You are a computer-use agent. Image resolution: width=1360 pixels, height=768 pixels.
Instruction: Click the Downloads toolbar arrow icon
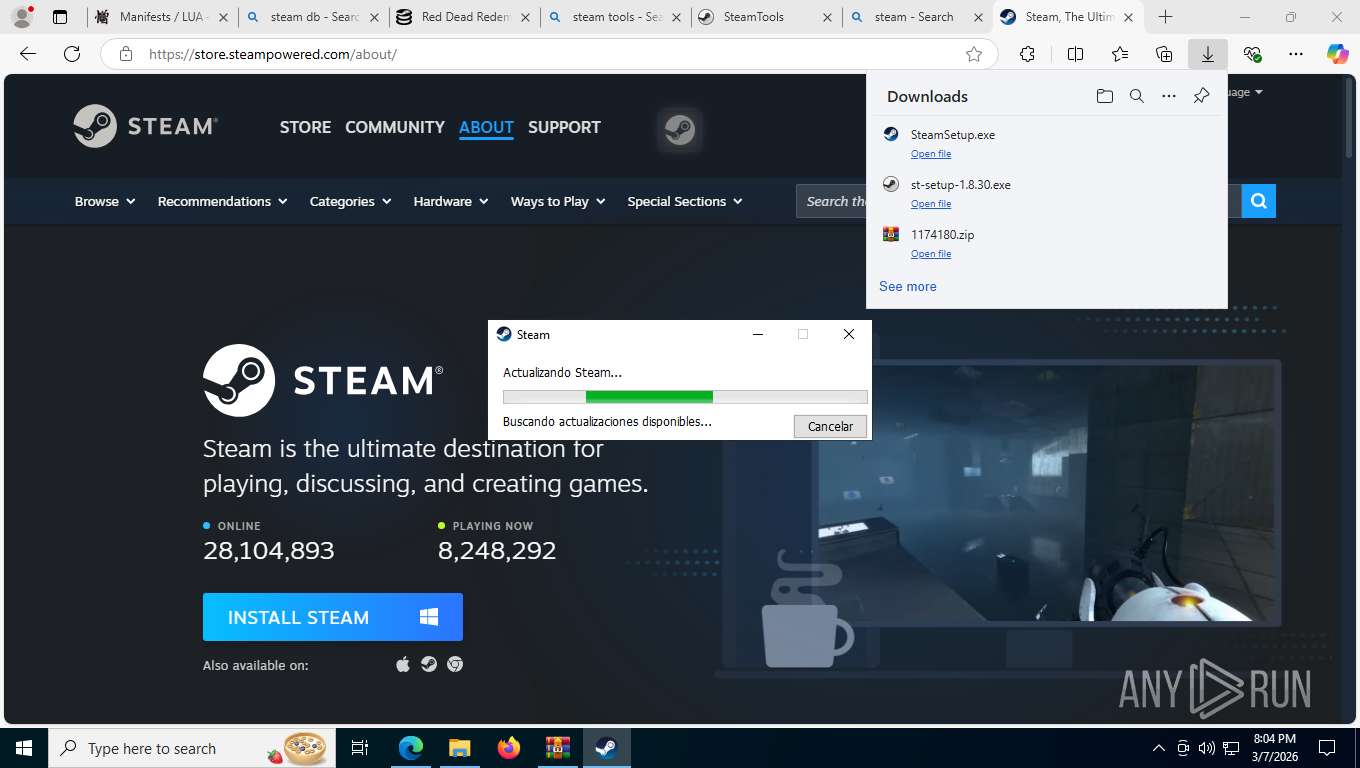(1208, 54)
